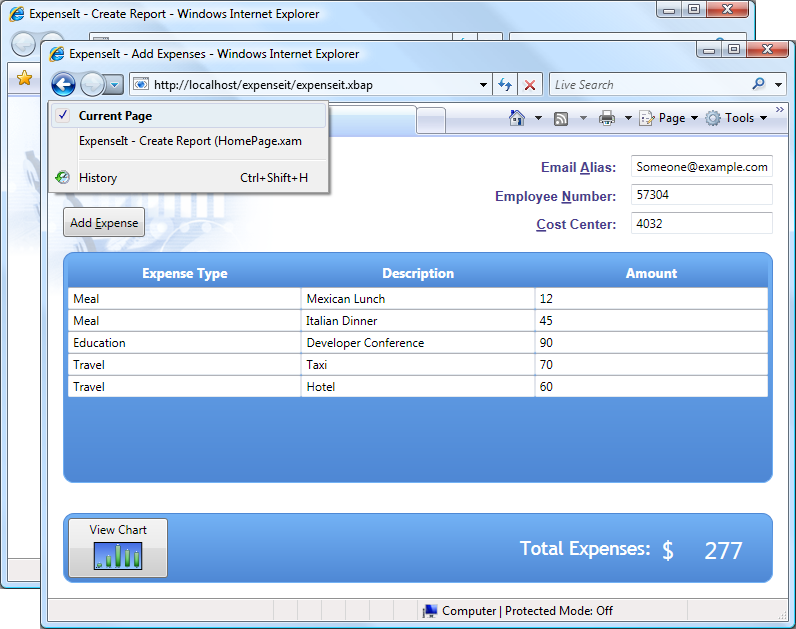The width and height of the screenshot is (796, 629).
Task: Open the address bar dropdown arrow
Action: [484, 85]
